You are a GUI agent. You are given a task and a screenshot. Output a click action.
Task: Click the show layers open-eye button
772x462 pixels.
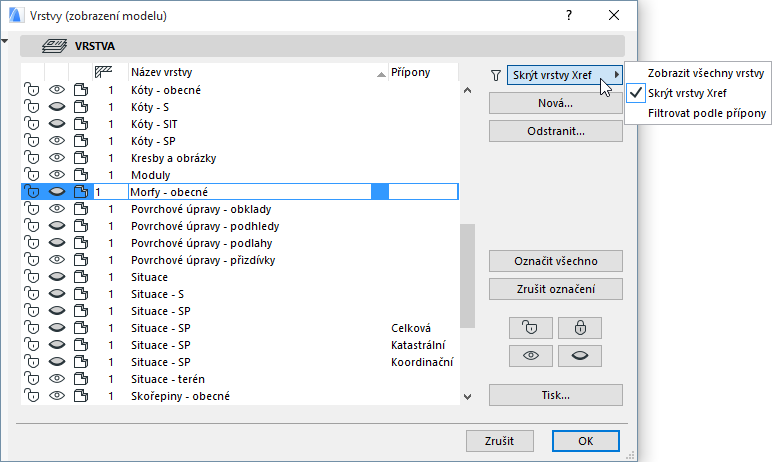[x=530, y=355]
